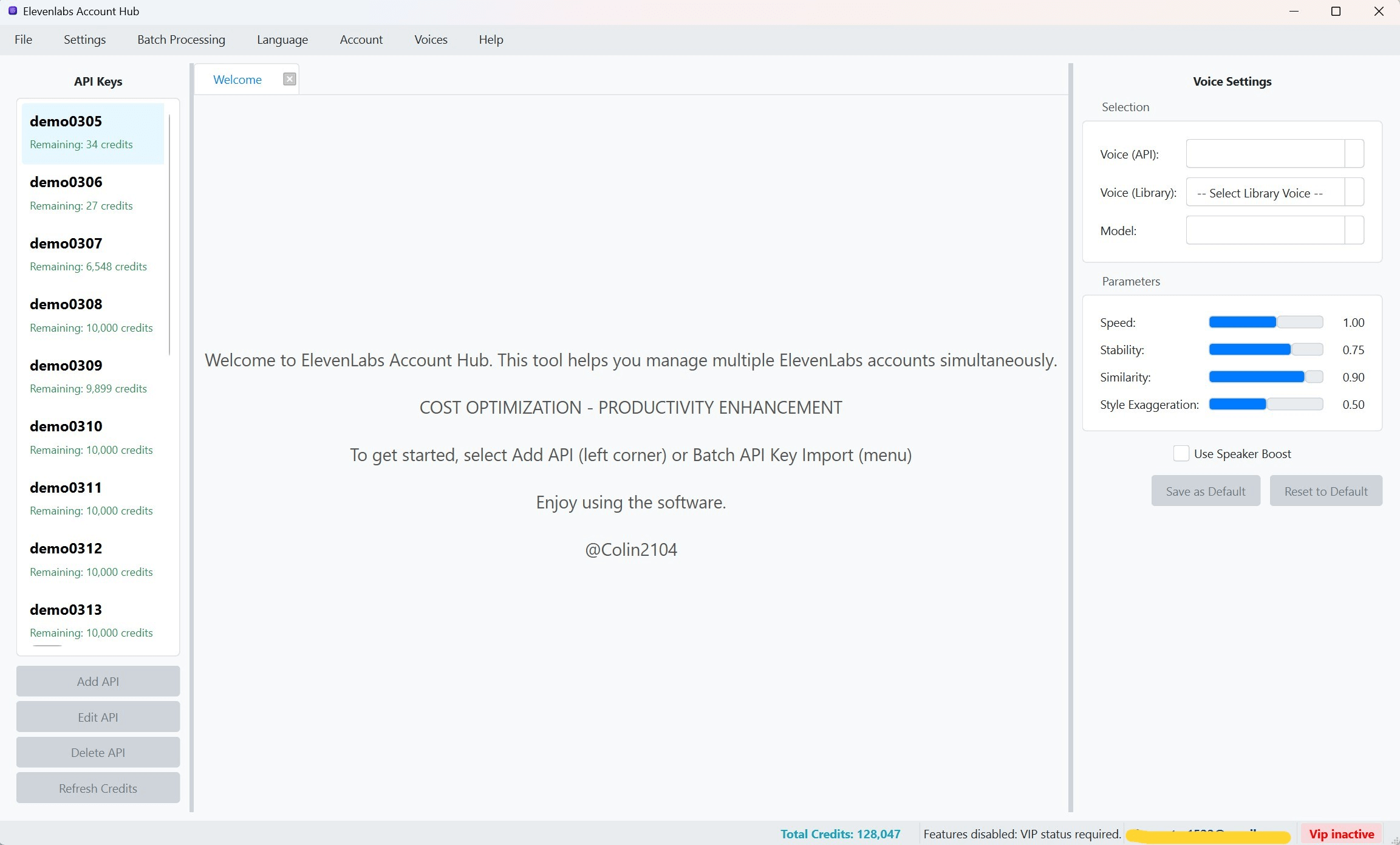Open the File menu

[x=23, y=39]
